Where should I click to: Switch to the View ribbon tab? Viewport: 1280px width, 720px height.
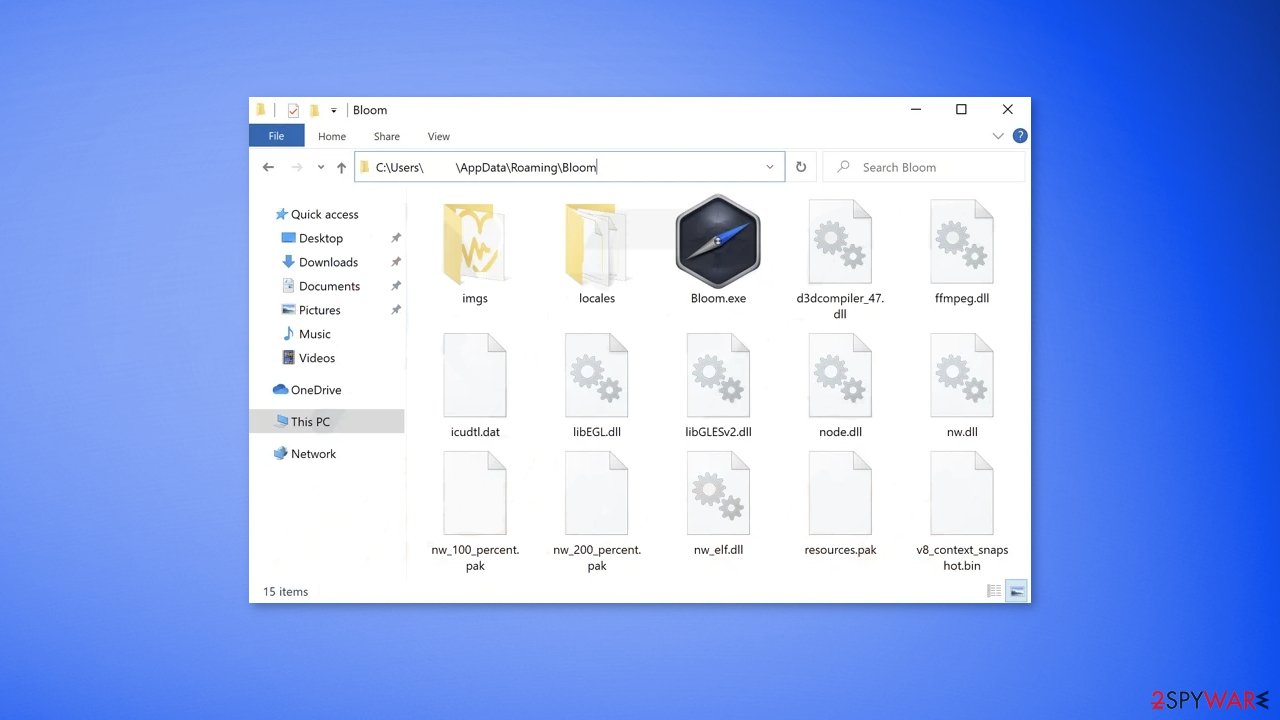(438, 135)
